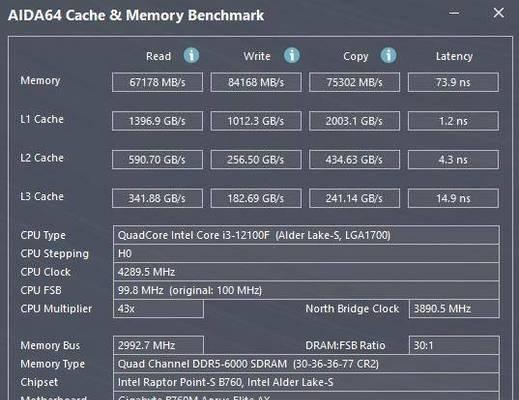Close the AIDA64 benchmark window

[499, 13]
